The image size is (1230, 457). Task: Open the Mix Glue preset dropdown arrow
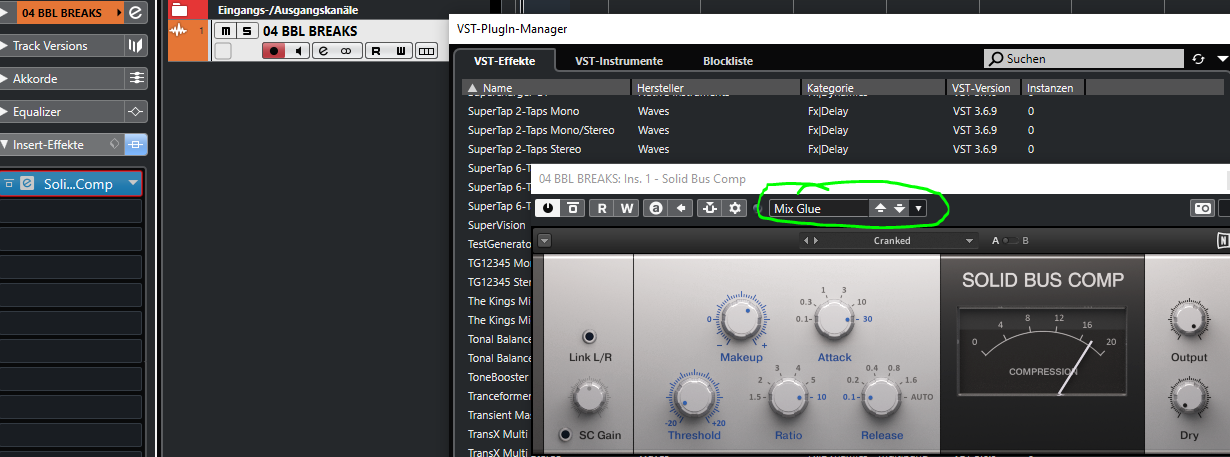pyautogui.click(x=918, y=208)
